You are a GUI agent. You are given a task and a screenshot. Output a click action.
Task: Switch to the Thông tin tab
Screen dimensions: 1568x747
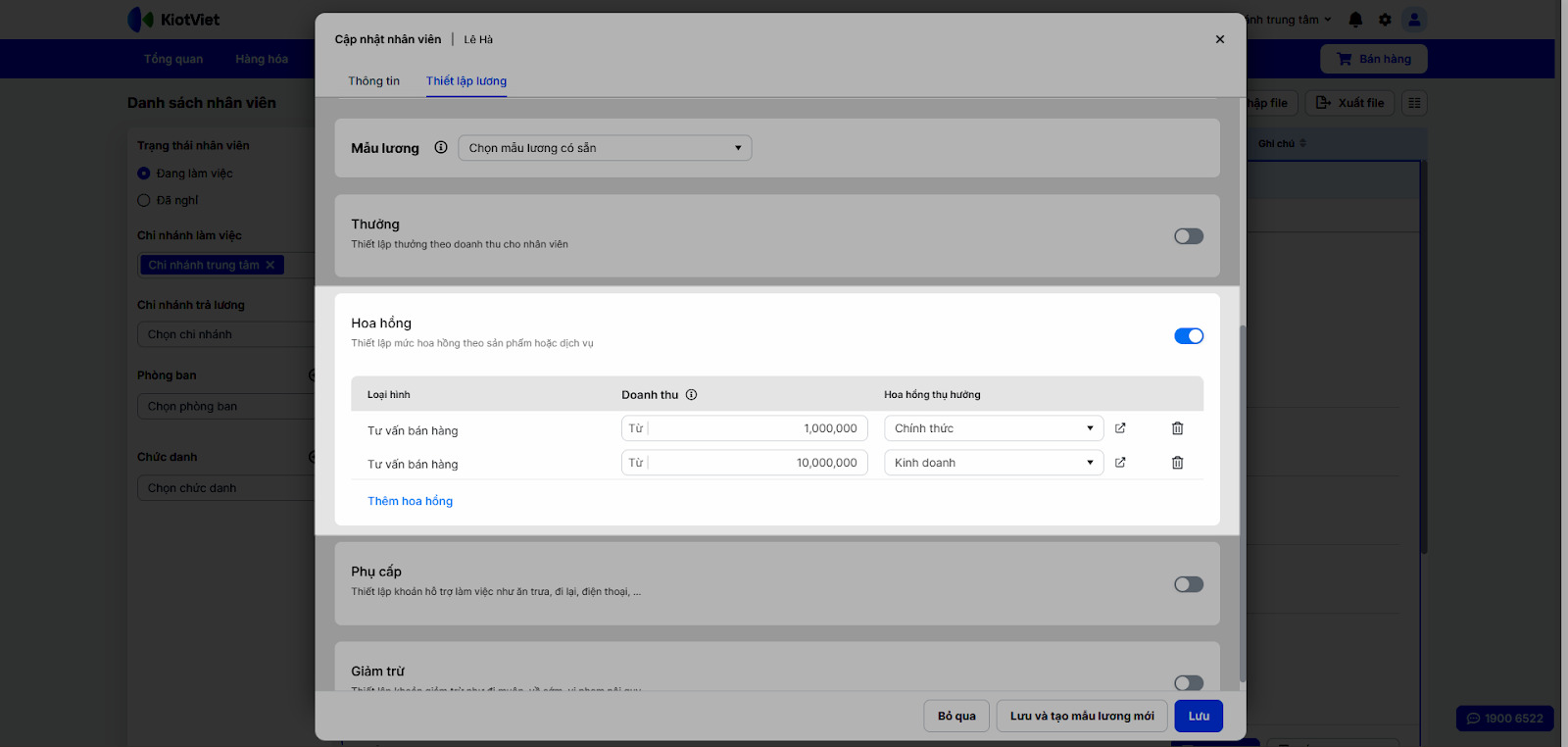pyautogui.click(x=373, y=81)
